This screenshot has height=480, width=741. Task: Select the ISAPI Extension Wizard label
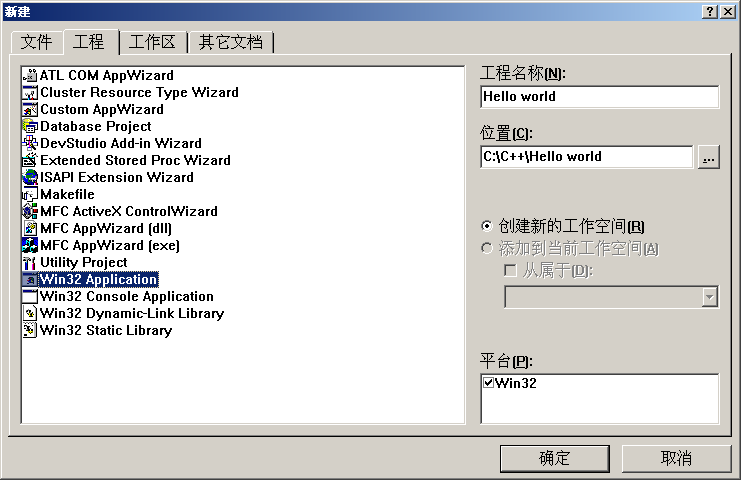click(117, 178)
